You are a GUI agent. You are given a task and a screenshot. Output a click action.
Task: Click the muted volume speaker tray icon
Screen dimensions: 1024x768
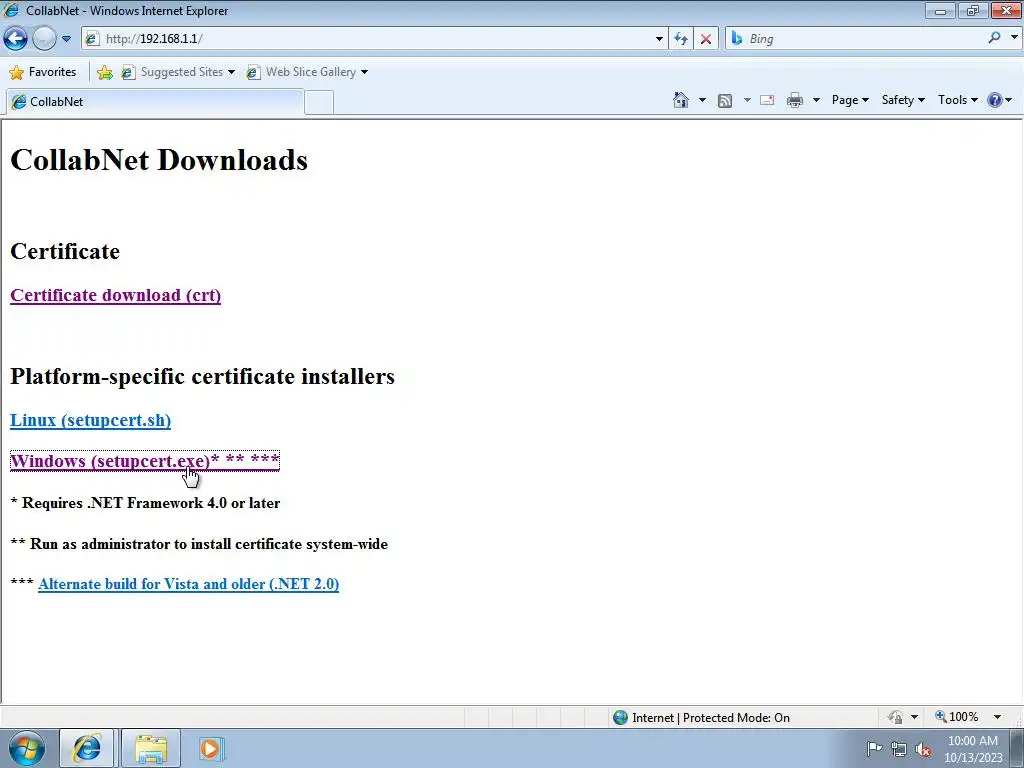[923, 749]
